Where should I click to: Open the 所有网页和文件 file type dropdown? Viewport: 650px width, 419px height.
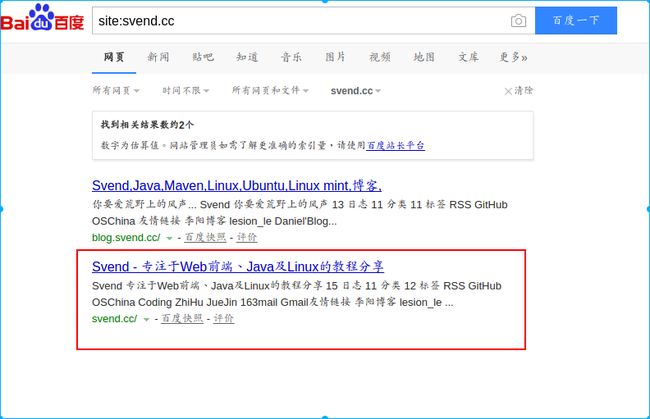click(270, 90)
